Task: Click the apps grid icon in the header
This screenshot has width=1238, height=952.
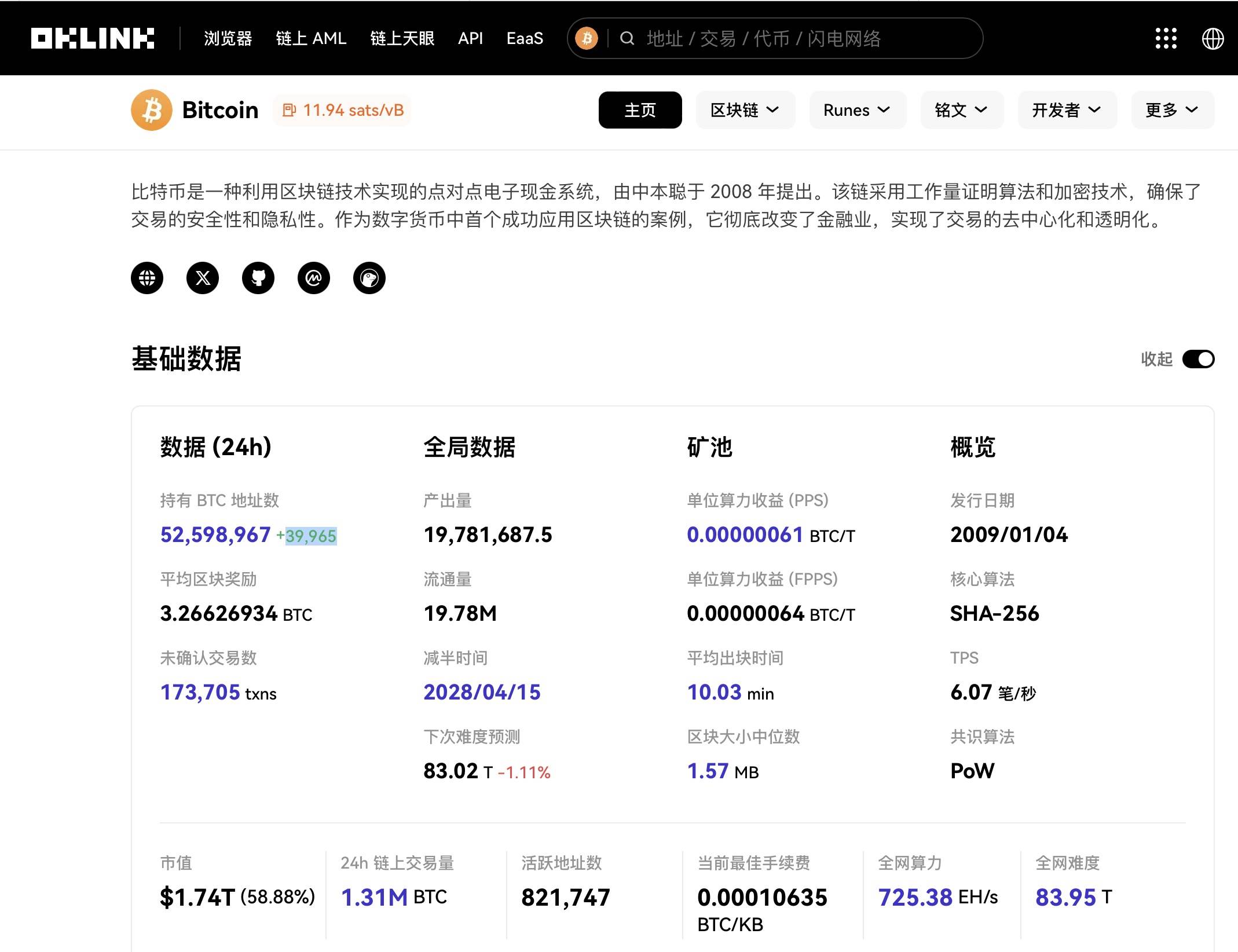Action: tap(1165, 38)
